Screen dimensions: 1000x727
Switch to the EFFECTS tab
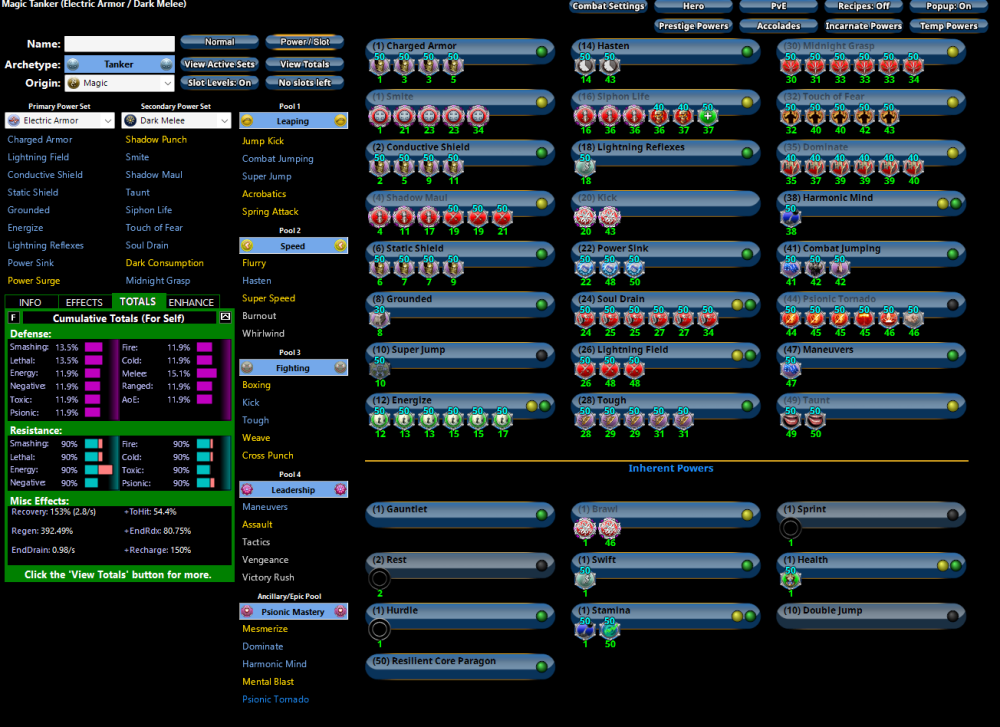[x=84, y=302]
